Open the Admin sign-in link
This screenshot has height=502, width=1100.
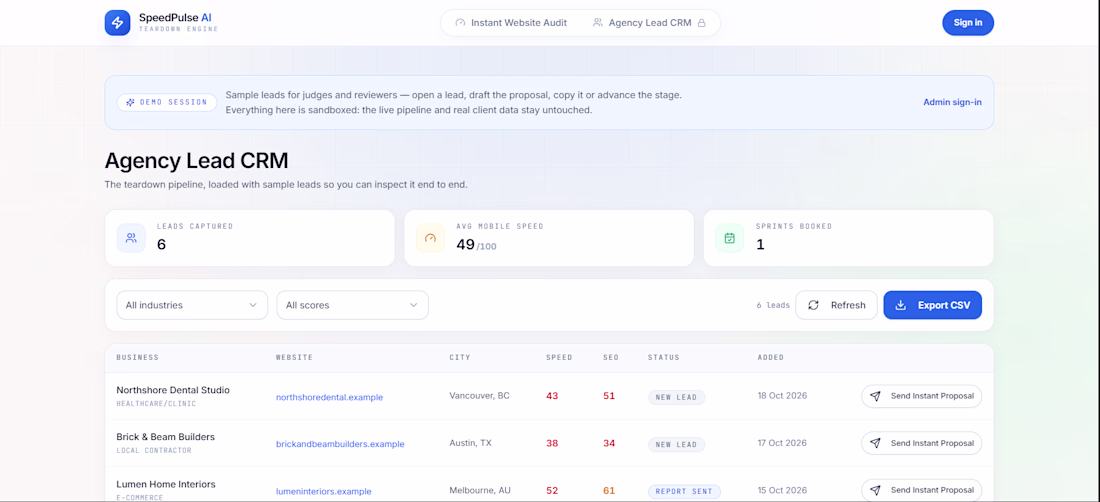click(x=952, y=102)
